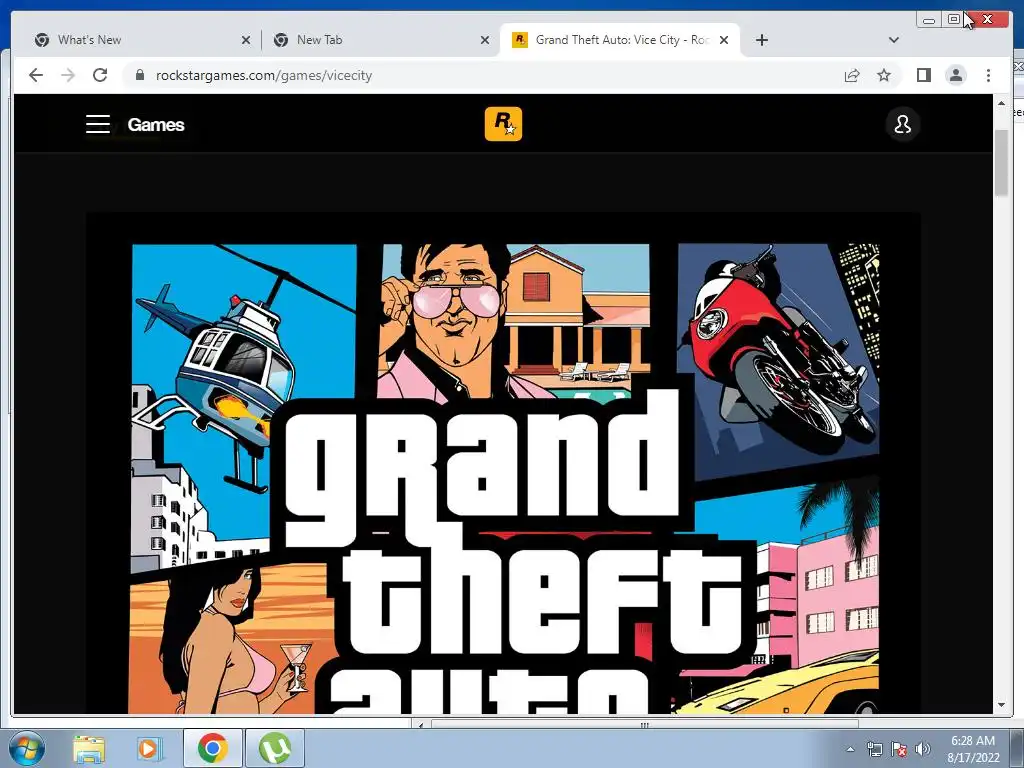The width and height of the screenshot is (1024, 768).
Task: Click the taskbar clock 6:28 AM
Action: pyautogui.click(x=973, y=741)
